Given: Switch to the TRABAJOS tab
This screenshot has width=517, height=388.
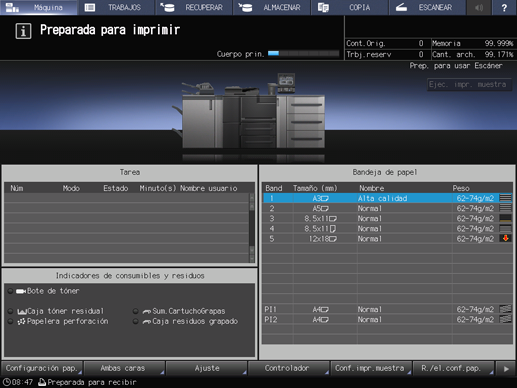Looking at the screenshot, I should pos(116,7).
